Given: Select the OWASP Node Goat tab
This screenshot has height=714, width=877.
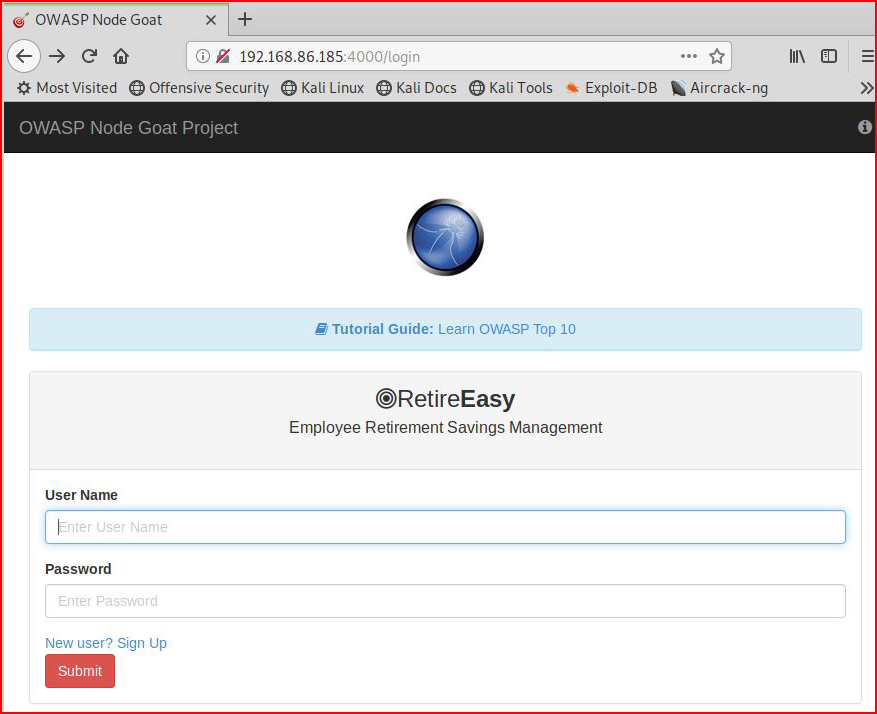Looking at the screenshot, I should tap(115, 20).
